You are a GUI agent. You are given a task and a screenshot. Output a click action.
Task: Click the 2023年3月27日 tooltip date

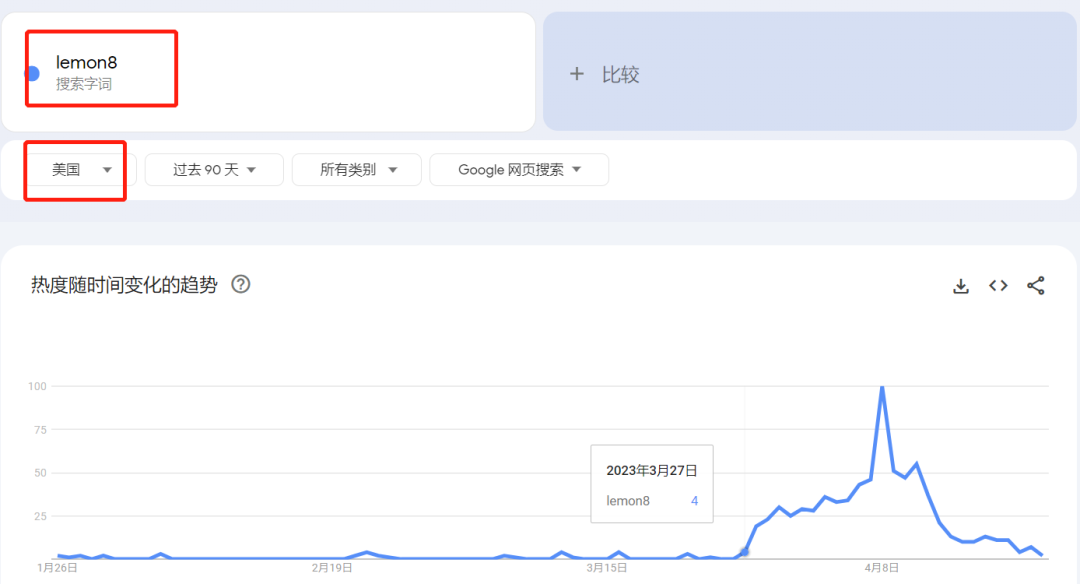[652, 470]
